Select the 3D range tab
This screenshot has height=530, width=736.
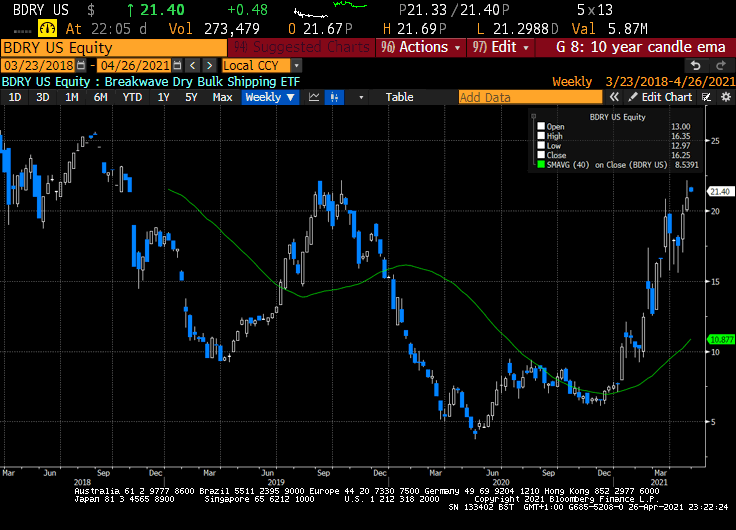coord(43,97)
